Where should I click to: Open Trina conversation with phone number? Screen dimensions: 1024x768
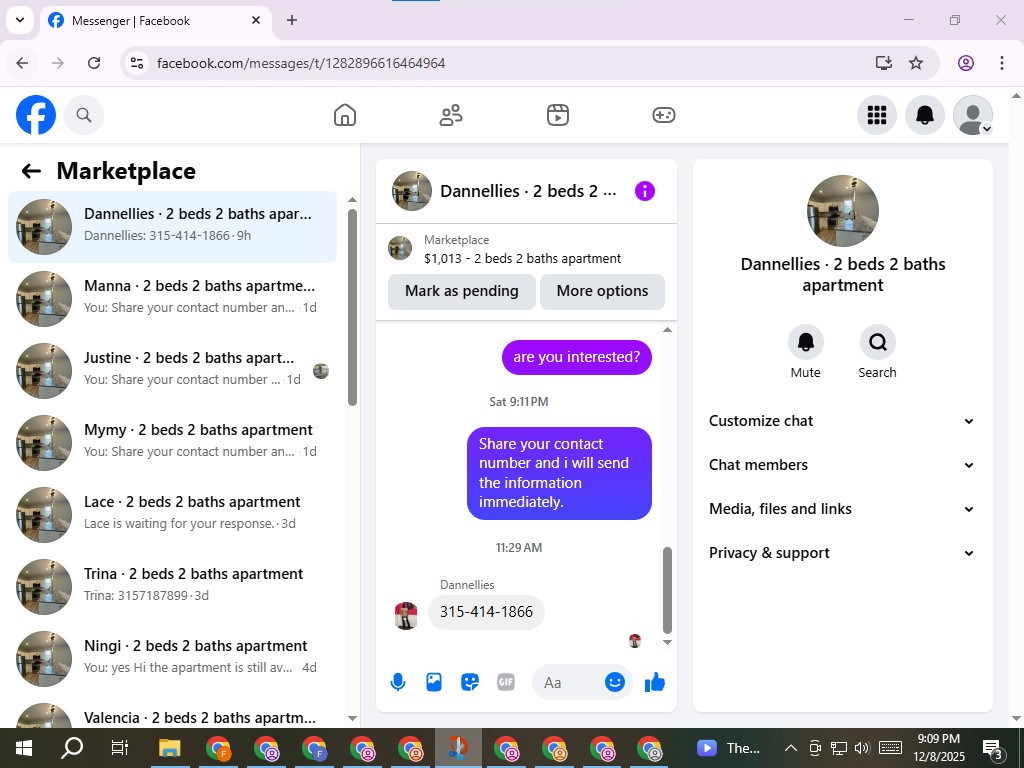tap(172, 586)
